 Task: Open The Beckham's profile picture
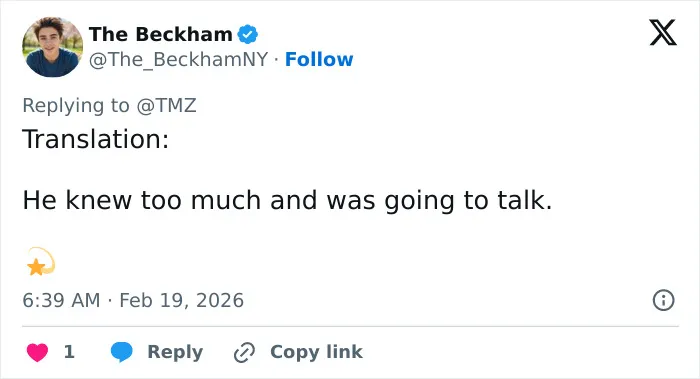(53, 47)
